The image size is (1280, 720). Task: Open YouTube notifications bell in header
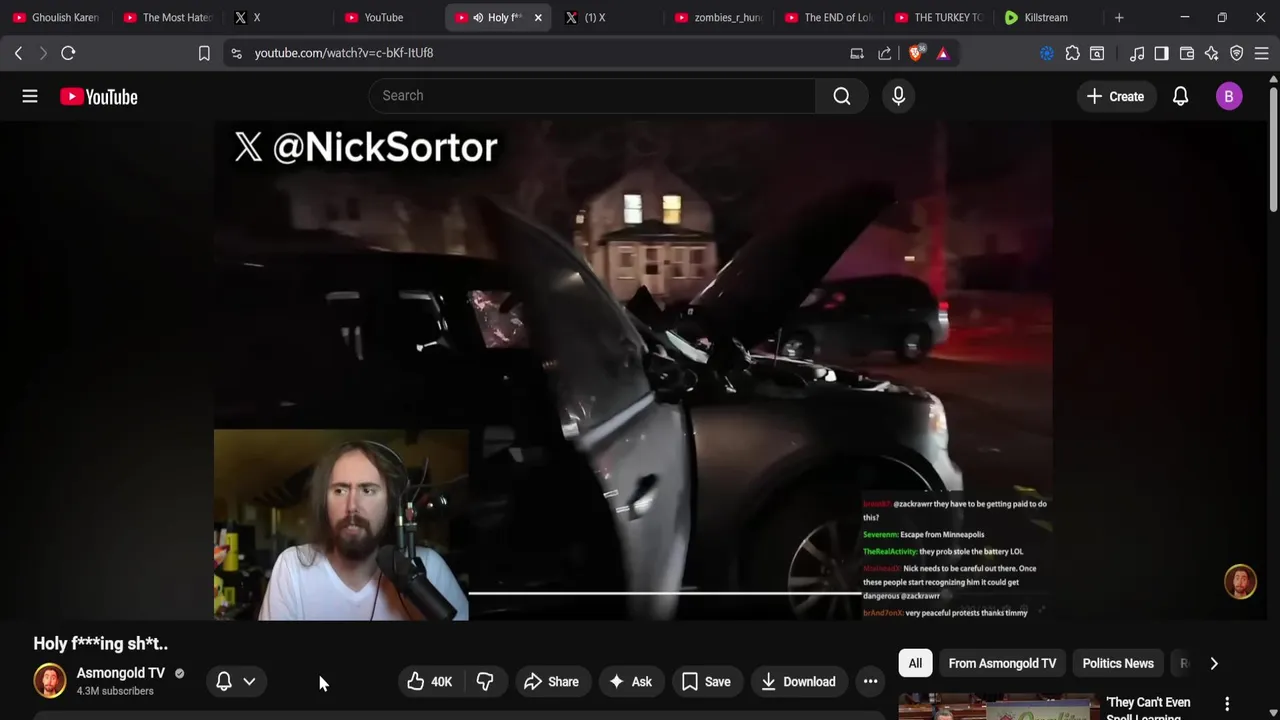pyautogui.click(x=1180, y=96)
